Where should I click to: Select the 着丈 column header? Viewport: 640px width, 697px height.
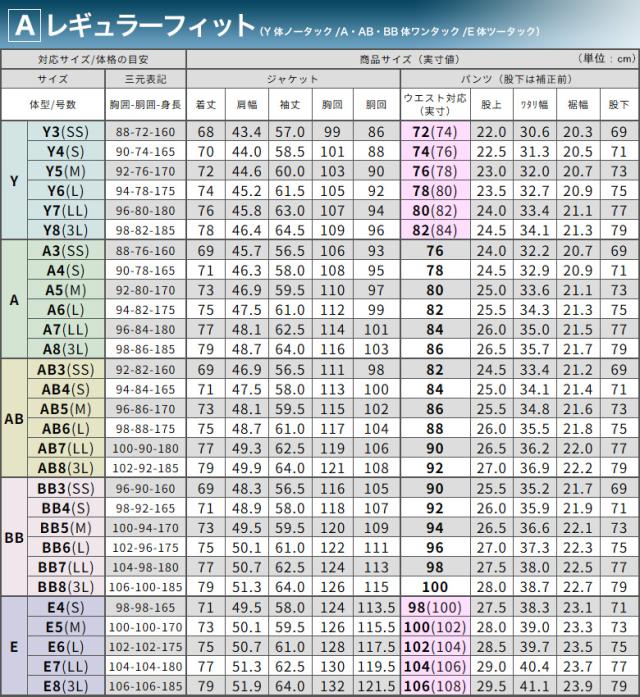206,104
